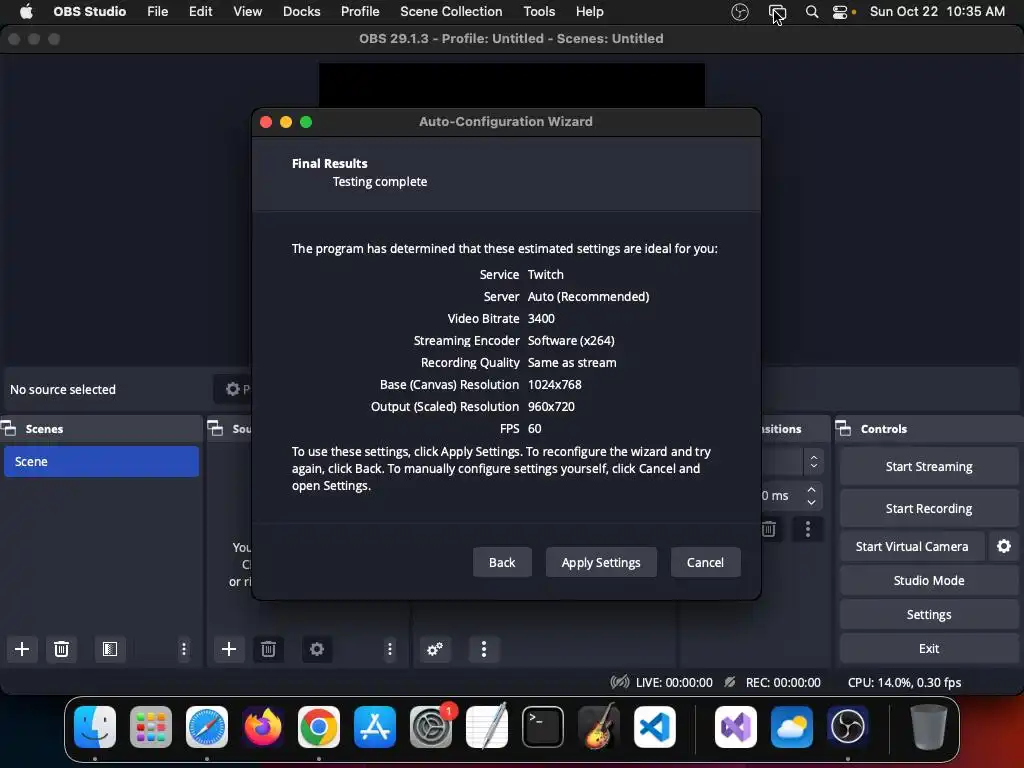Open audio mixer advanced gears icon

coord(435,648)
